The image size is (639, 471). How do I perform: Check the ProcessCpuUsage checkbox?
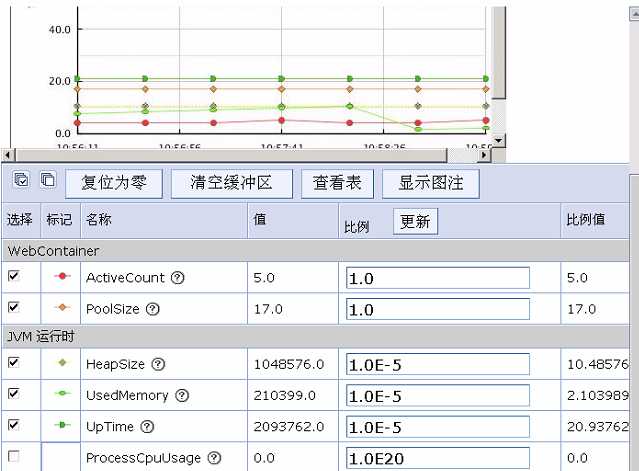[x=13, y=456]
